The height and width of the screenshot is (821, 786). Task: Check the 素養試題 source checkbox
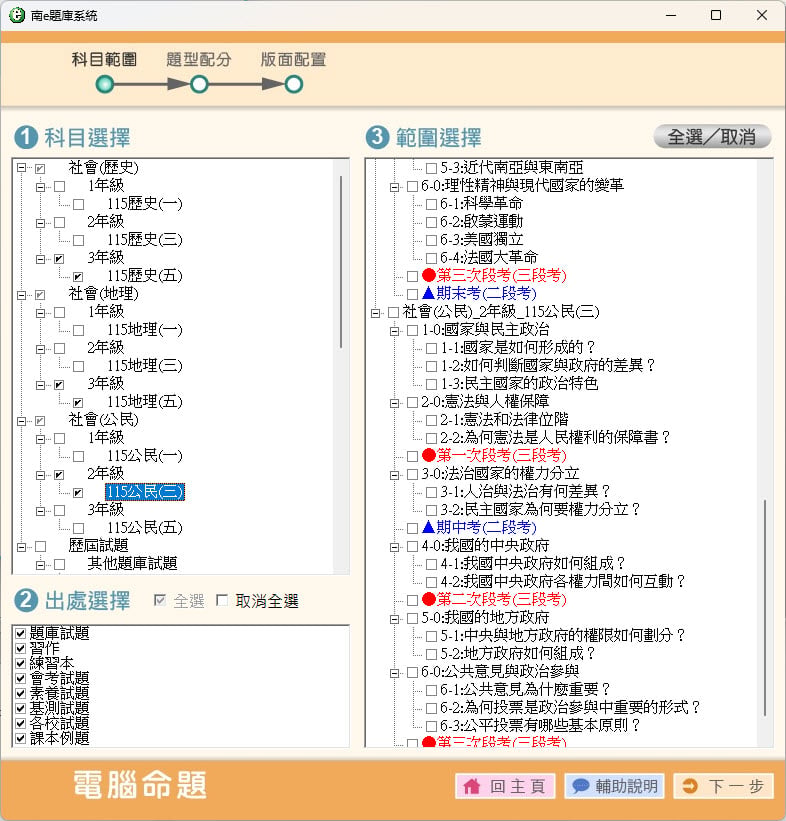click(x=20, y=694)
